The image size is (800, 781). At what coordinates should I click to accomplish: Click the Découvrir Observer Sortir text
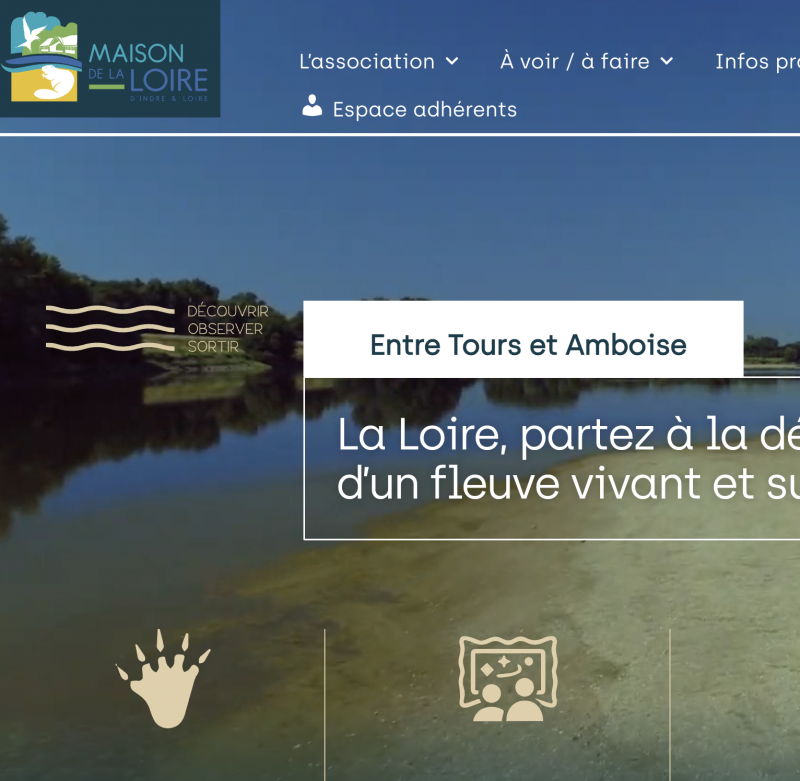(x=228, y=329)
